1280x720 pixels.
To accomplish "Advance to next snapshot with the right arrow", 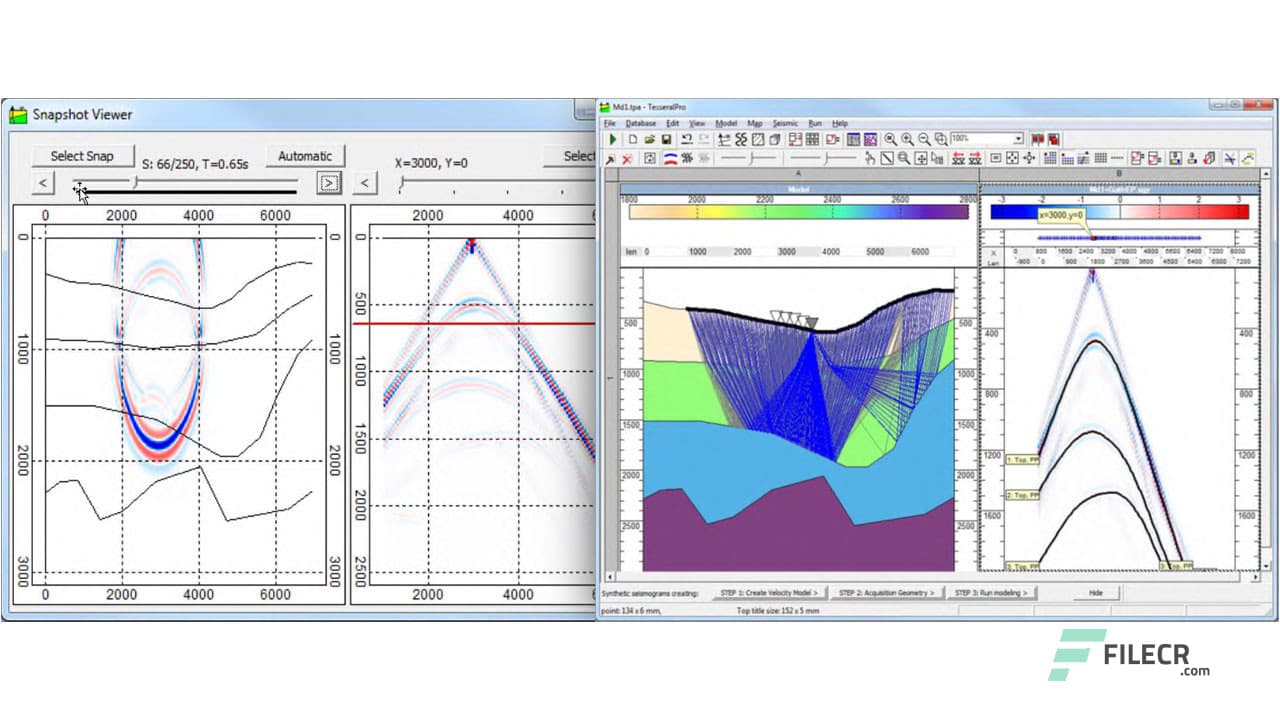I will tap(330, 183).
